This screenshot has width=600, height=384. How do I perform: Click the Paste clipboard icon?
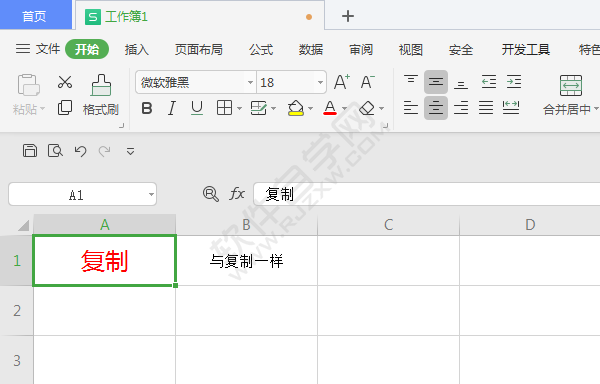pos(28,85)
